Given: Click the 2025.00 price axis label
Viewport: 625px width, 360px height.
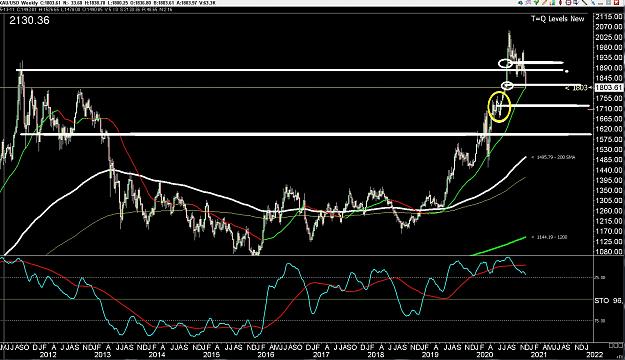Looking at the screenshot, I should (x=608, y=37).
